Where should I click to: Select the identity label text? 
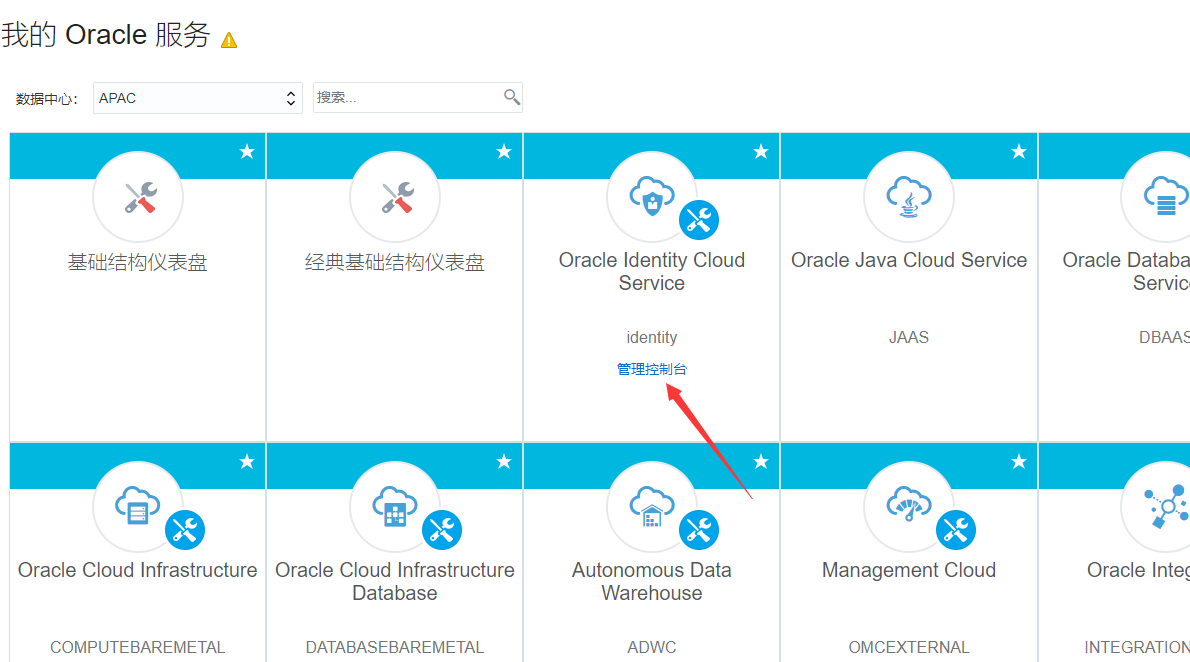pyautogui.click(x=652, y=337)
